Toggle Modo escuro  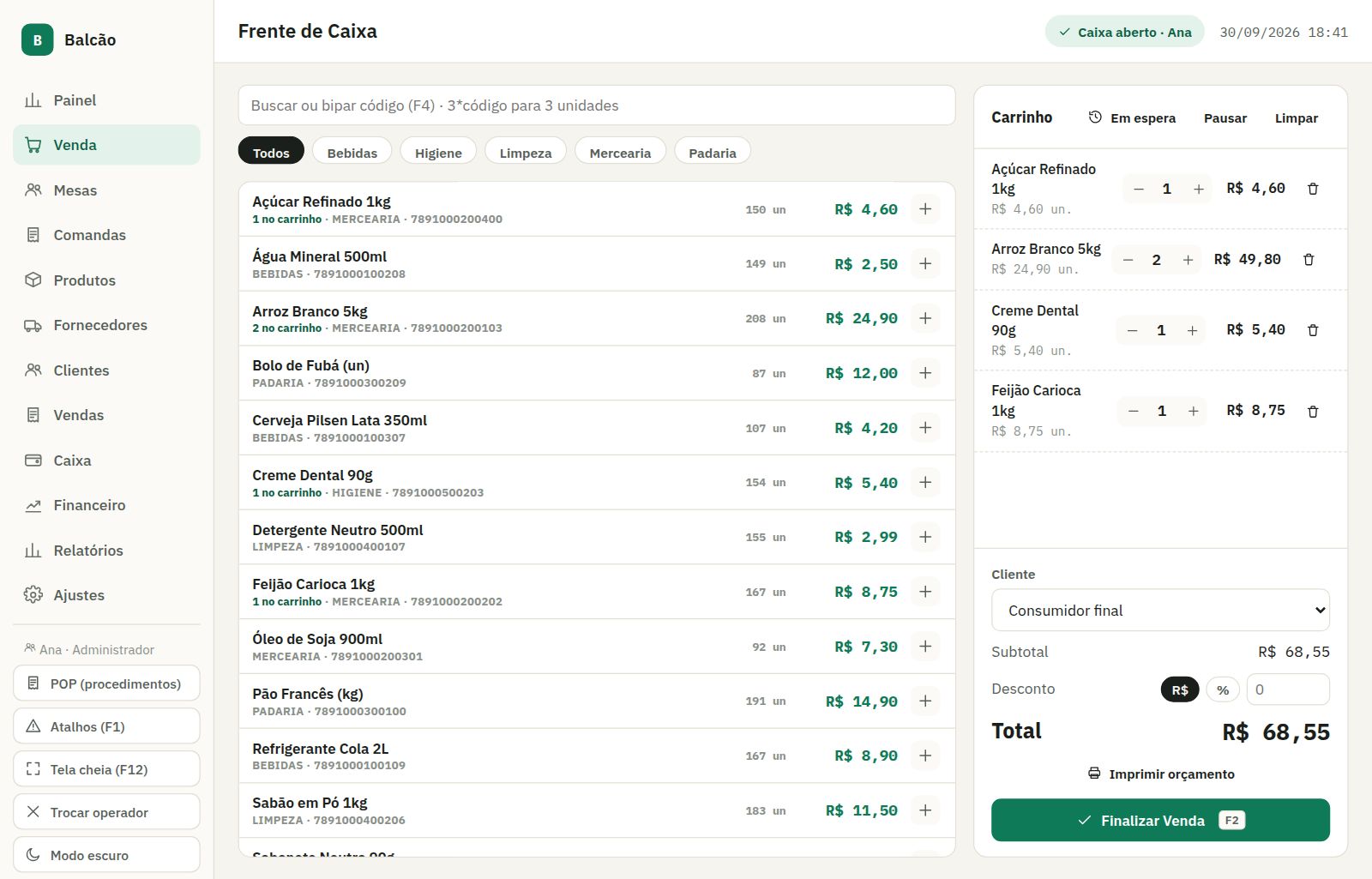point(106,855)
